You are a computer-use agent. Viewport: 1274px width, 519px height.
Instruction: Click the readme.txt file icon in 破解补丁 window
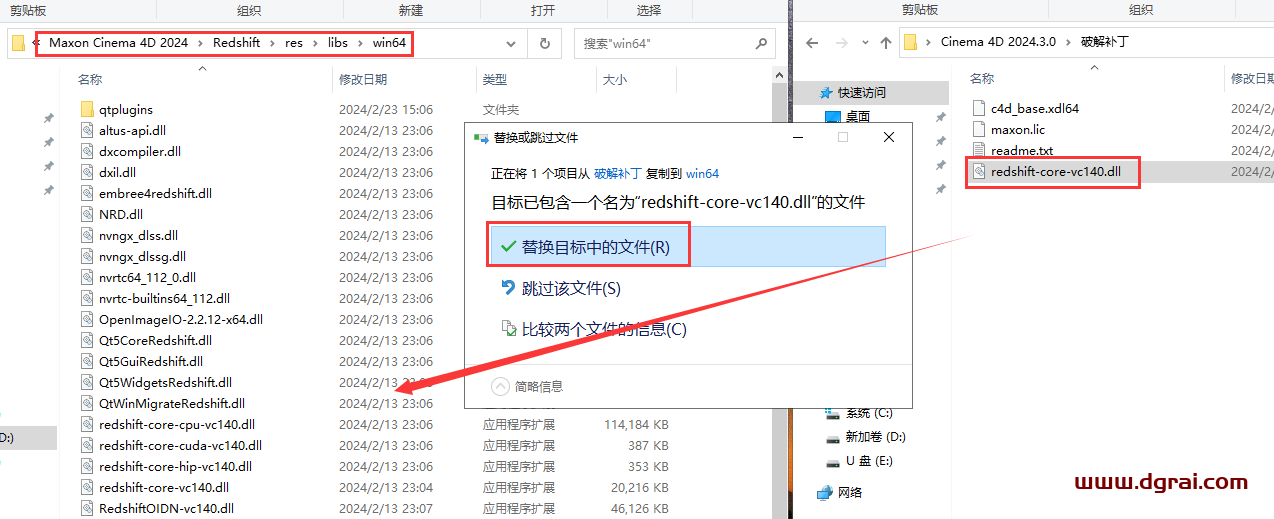click(x=979, y=150)
